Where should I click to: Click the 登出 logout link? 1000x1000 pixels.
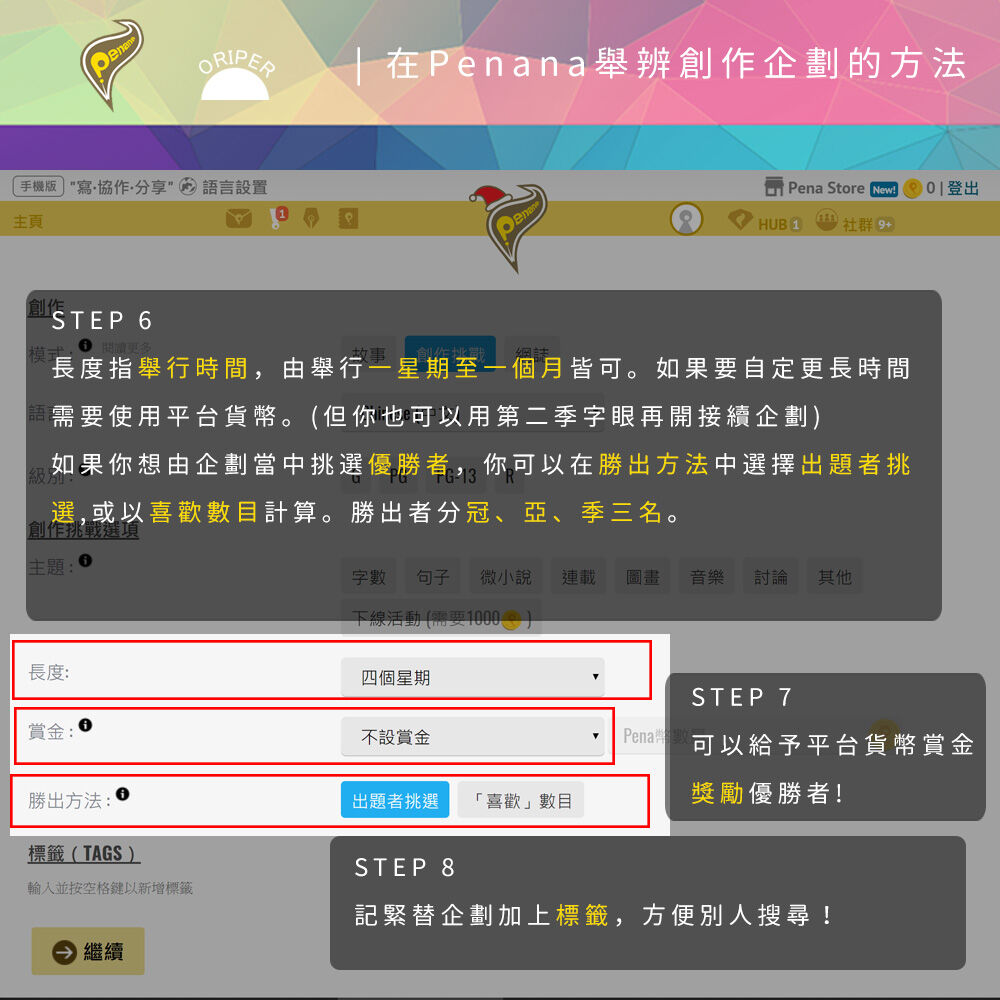pyautogui.click(x=962, y=188)
